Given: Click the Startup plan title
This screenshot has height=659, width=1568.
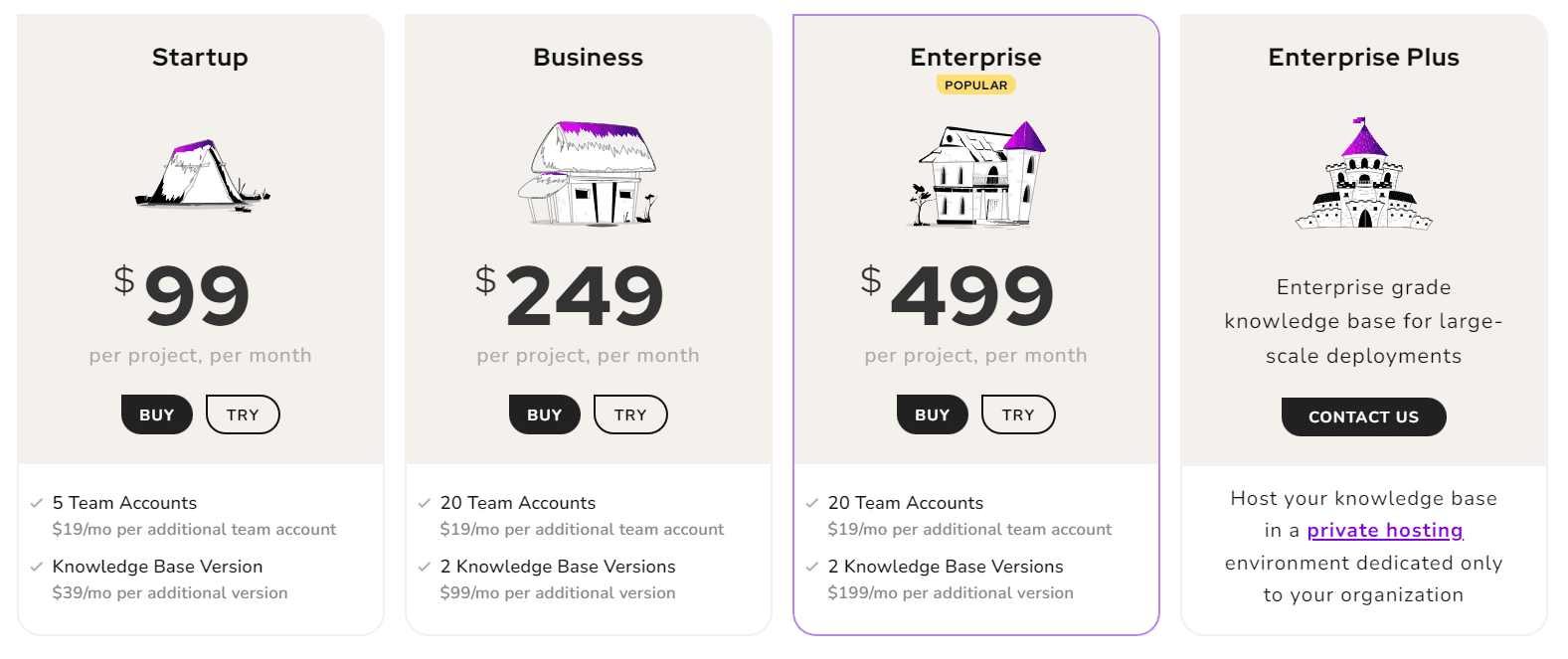Looking at the screenshot, I should click(x=200, y=58).
